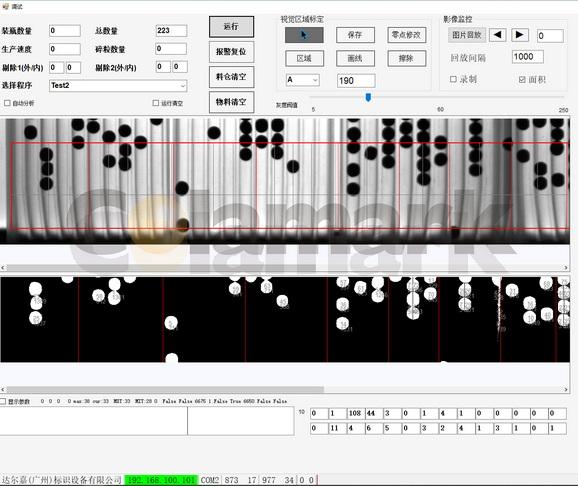The height and width of the screenshot is (486, 578).
Task: Toggle the 运行清空 checkbox
Action: (156, 103)
